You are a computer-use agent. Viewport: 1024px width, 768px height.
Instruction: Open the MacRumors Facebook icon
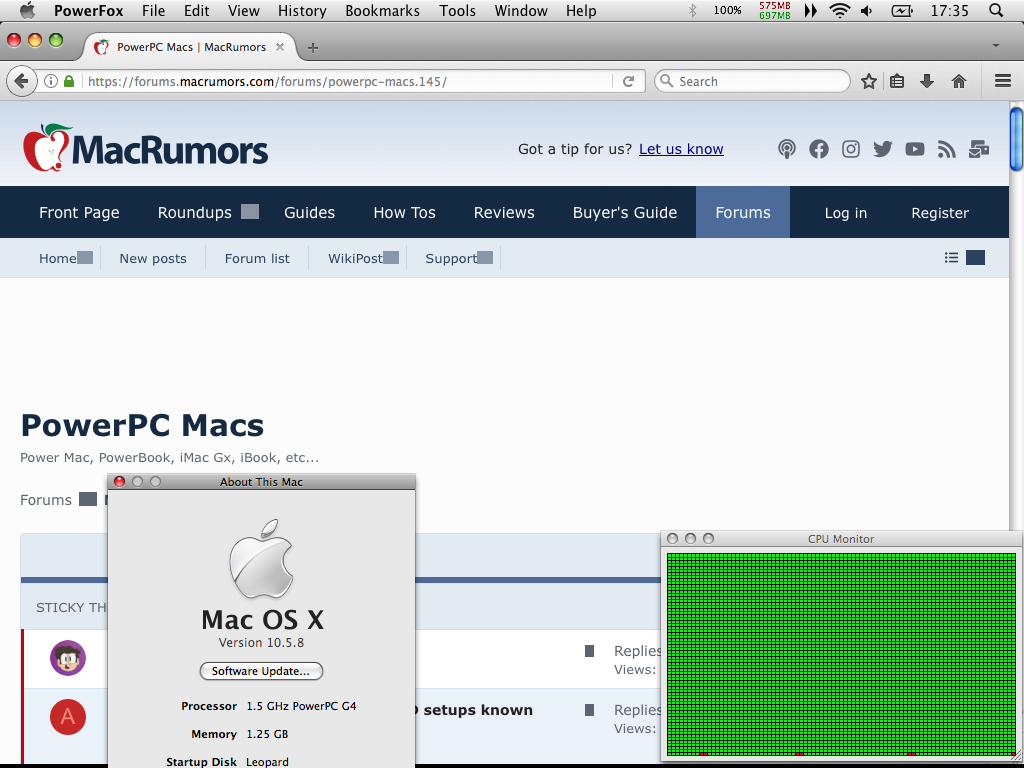(x=819, y=149)
